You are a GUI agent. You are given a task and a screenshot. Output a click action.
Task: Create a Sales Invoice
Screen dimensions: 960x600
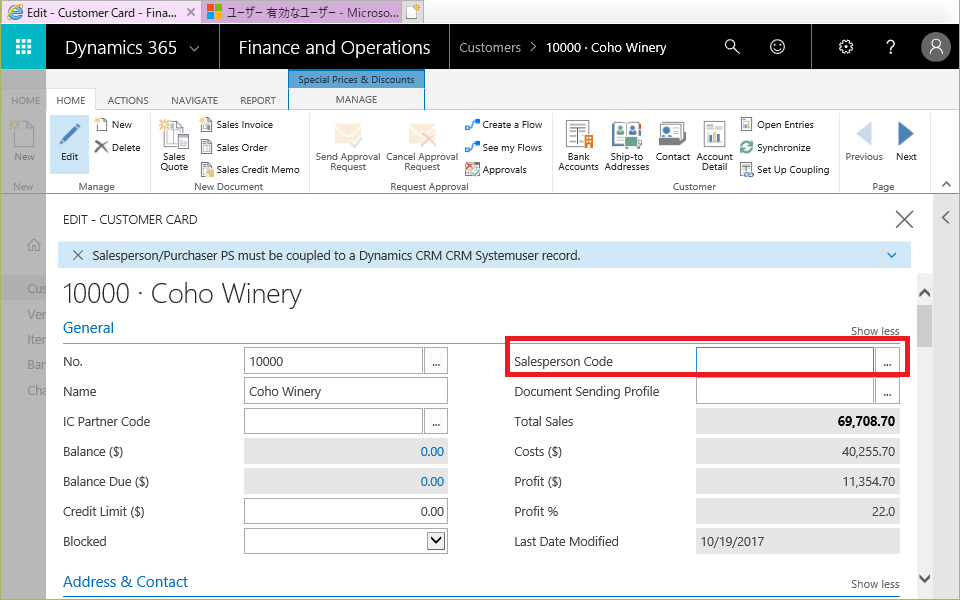point(237,124)
